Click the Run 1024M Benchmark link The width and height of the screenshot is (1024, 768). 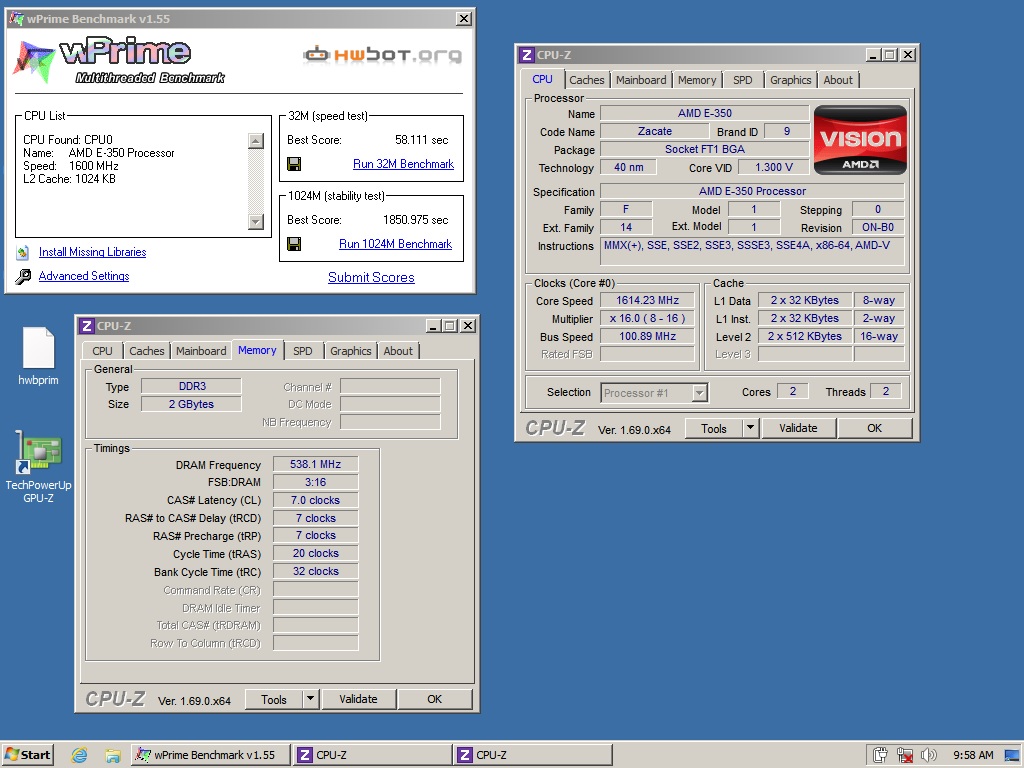click(x=395, y=244)
